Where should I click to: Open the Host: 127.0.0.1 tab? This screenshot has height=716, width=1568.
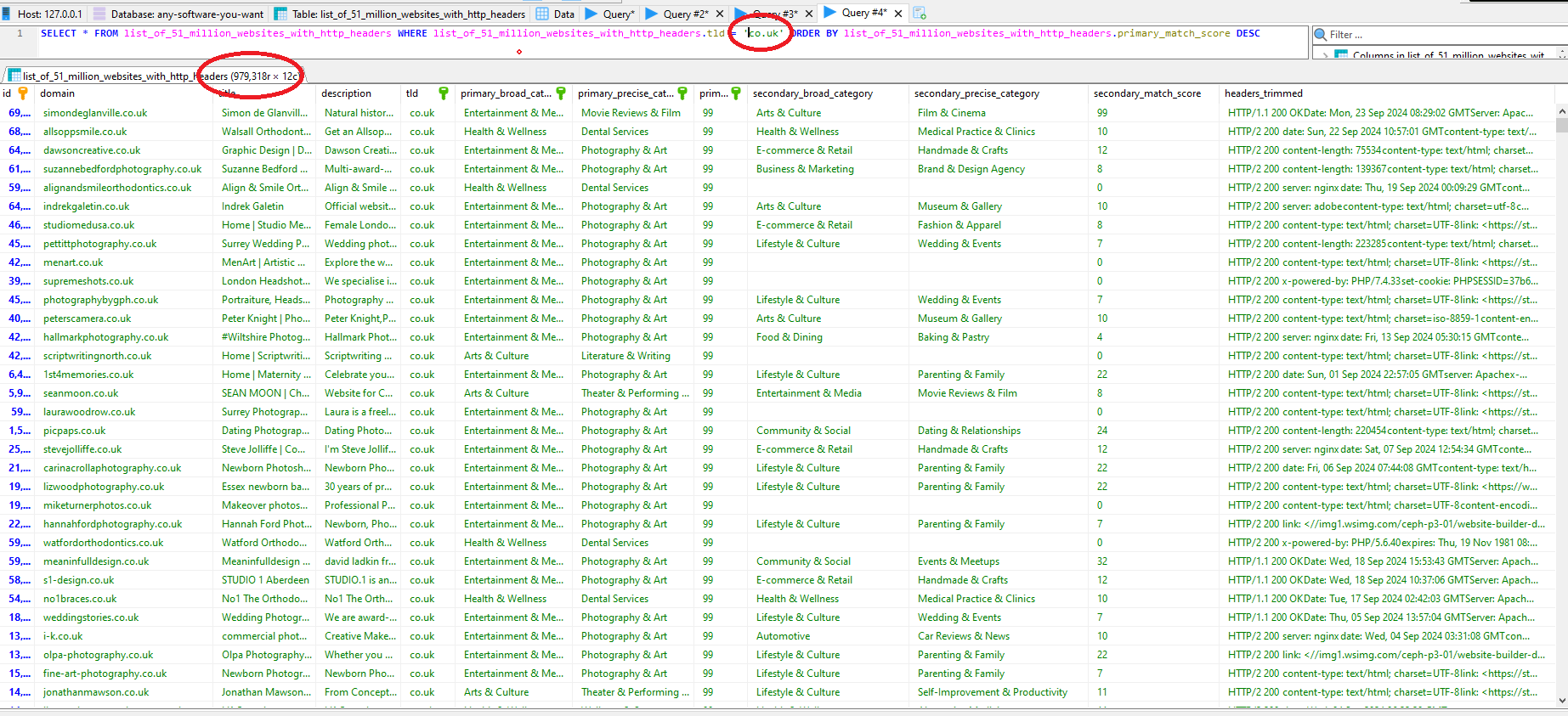[42, 14]
